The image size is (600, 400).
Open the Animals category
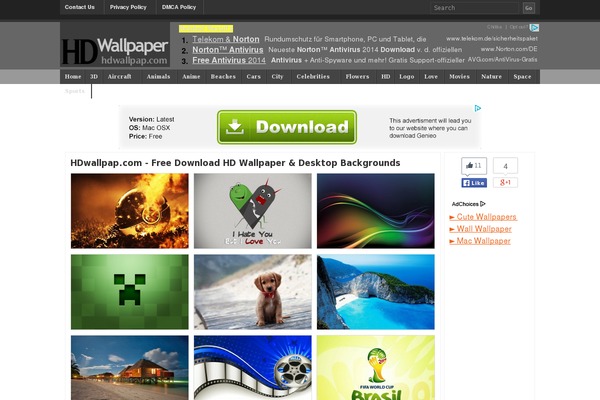coord(158,77)
